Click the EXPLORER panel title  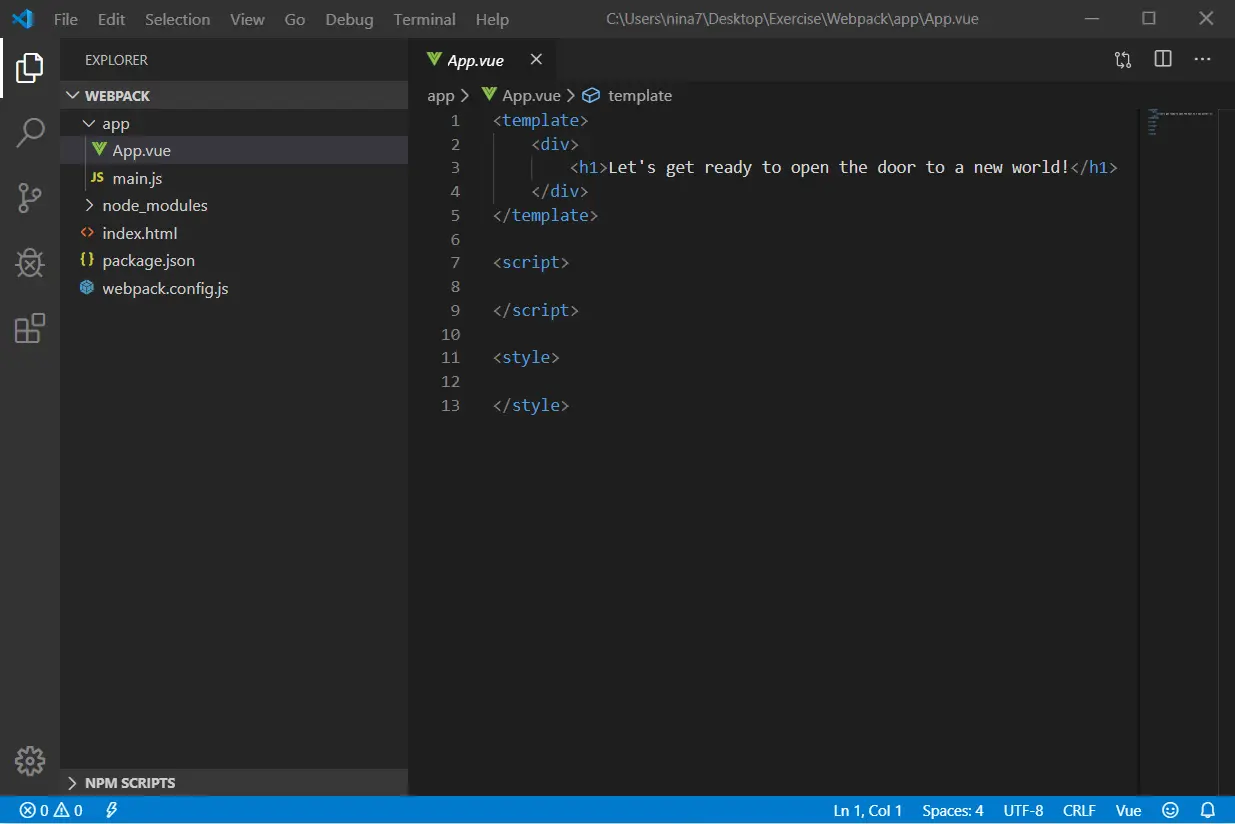(116, 60)
